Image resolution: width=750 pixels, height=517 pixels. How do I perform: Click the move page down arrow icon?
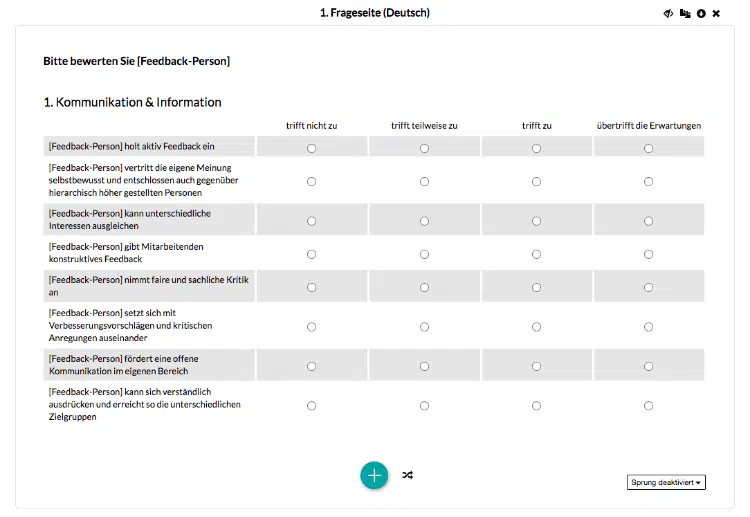point(701,13)
